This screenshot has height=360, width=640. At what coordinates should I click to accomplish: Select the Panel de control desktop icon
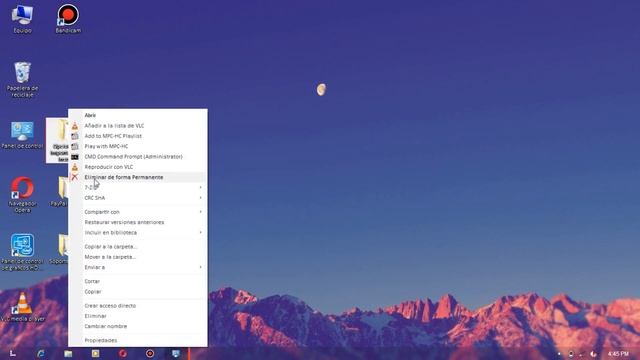22,135
